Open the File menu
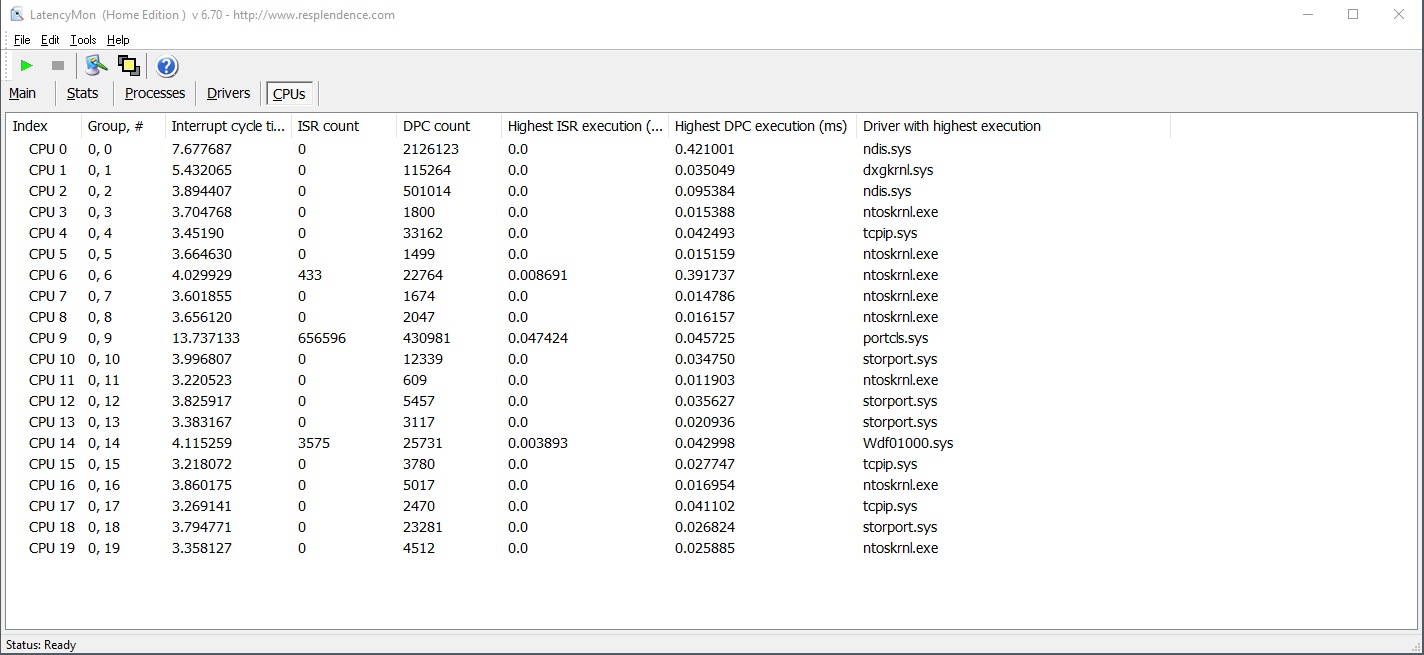The image size is (1424, 655). 22,40
